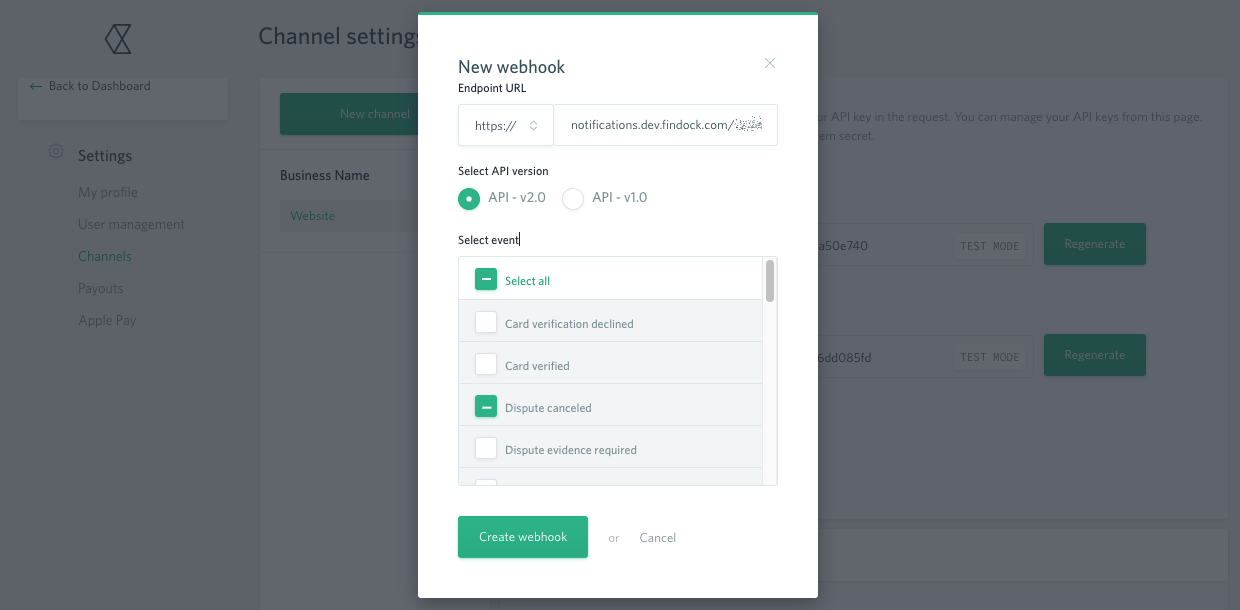The height and width of the screenshot is (610, 1240).
Task: Select the API - v2.0 radio button
Action: [x=469, y=199]
